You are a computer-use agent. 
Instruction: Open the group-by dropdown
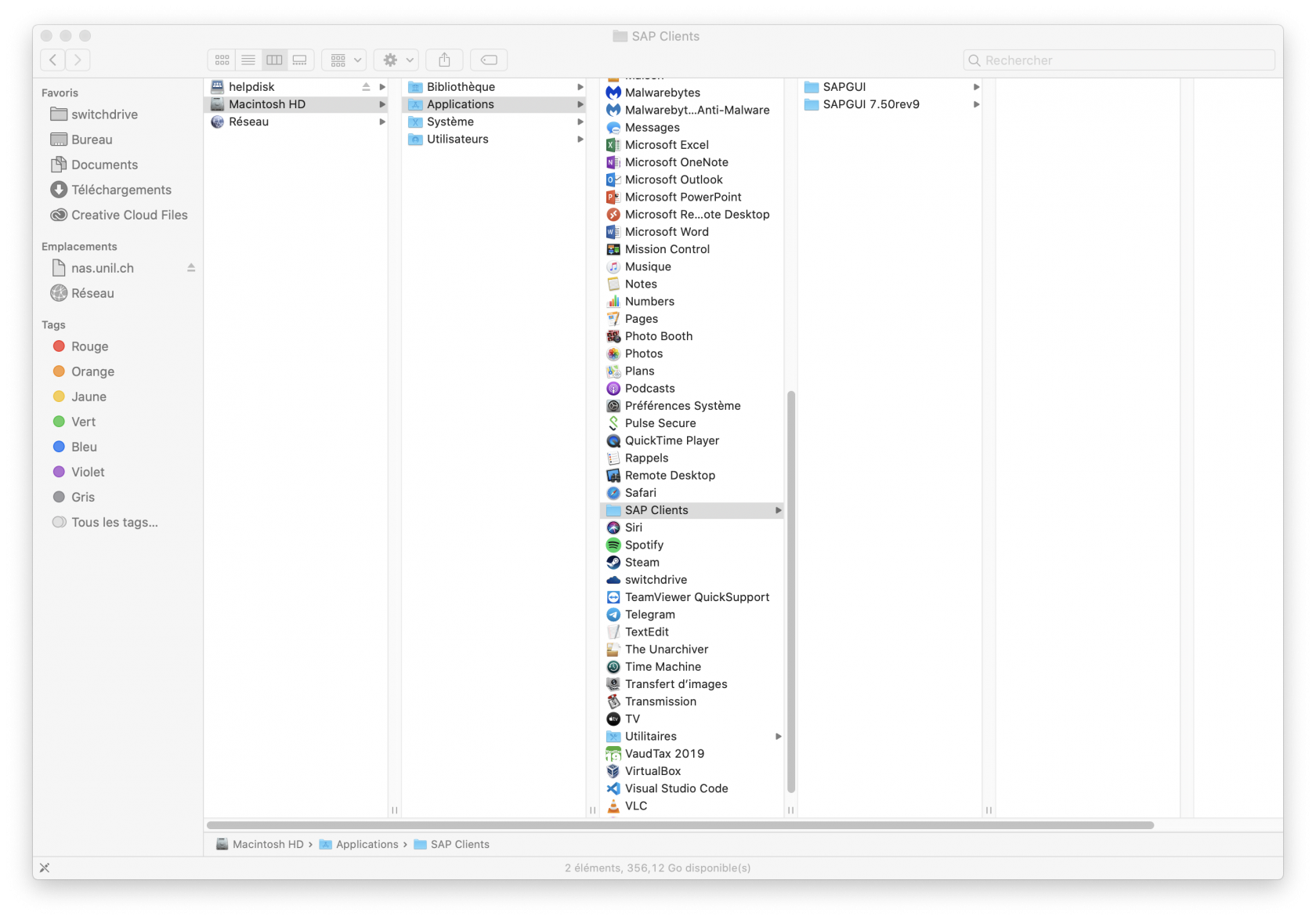345,60
